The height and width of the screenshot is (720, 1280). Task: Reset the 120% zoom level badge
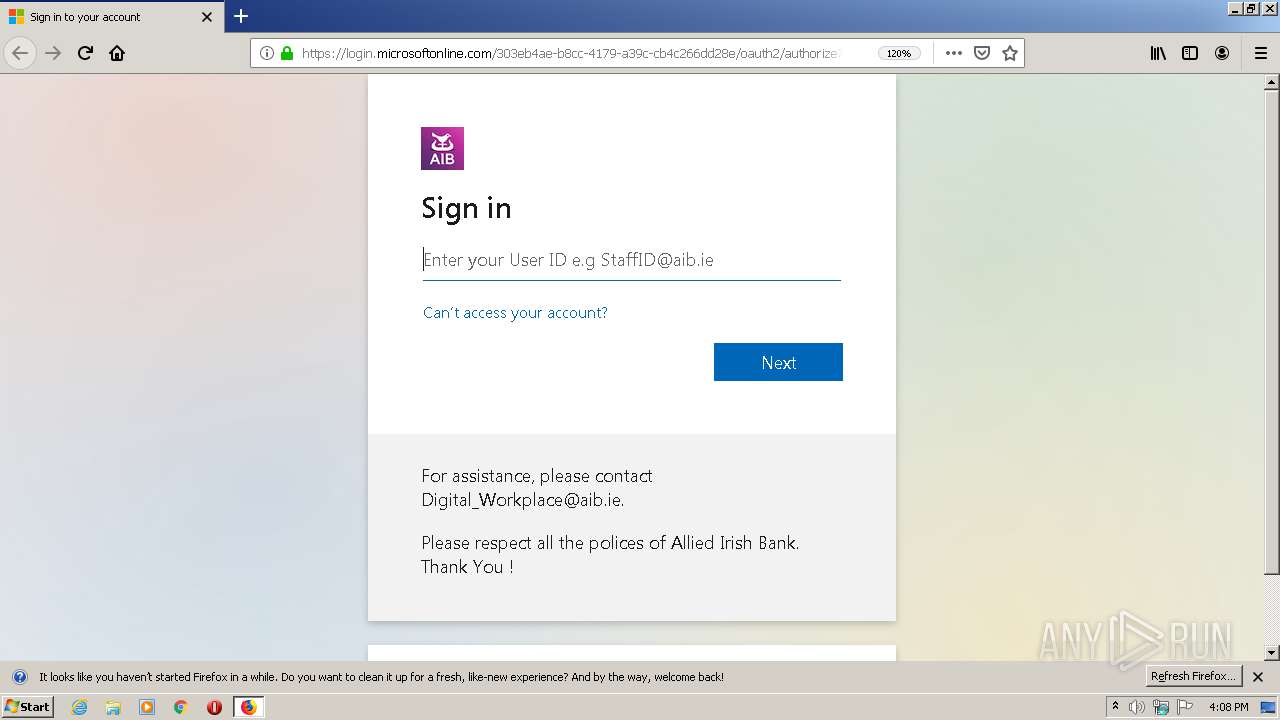pyautogui.click(x=899, y=53)
